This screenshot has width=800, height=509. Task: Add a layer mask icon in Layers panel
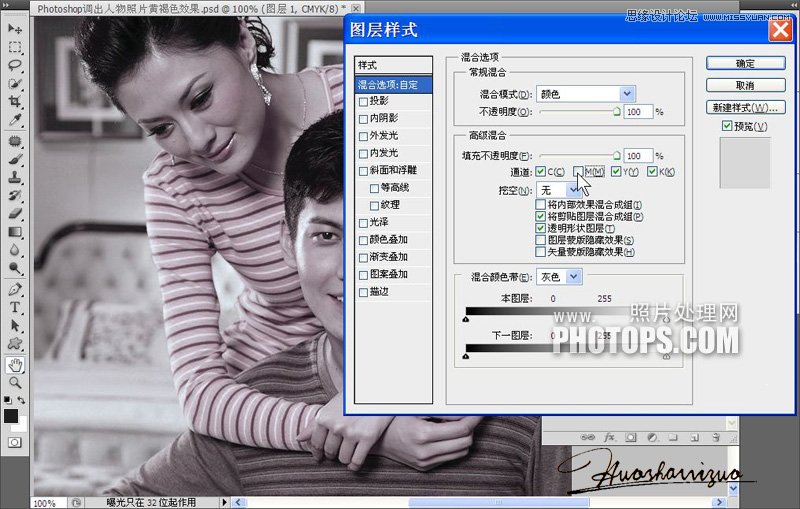631,437
